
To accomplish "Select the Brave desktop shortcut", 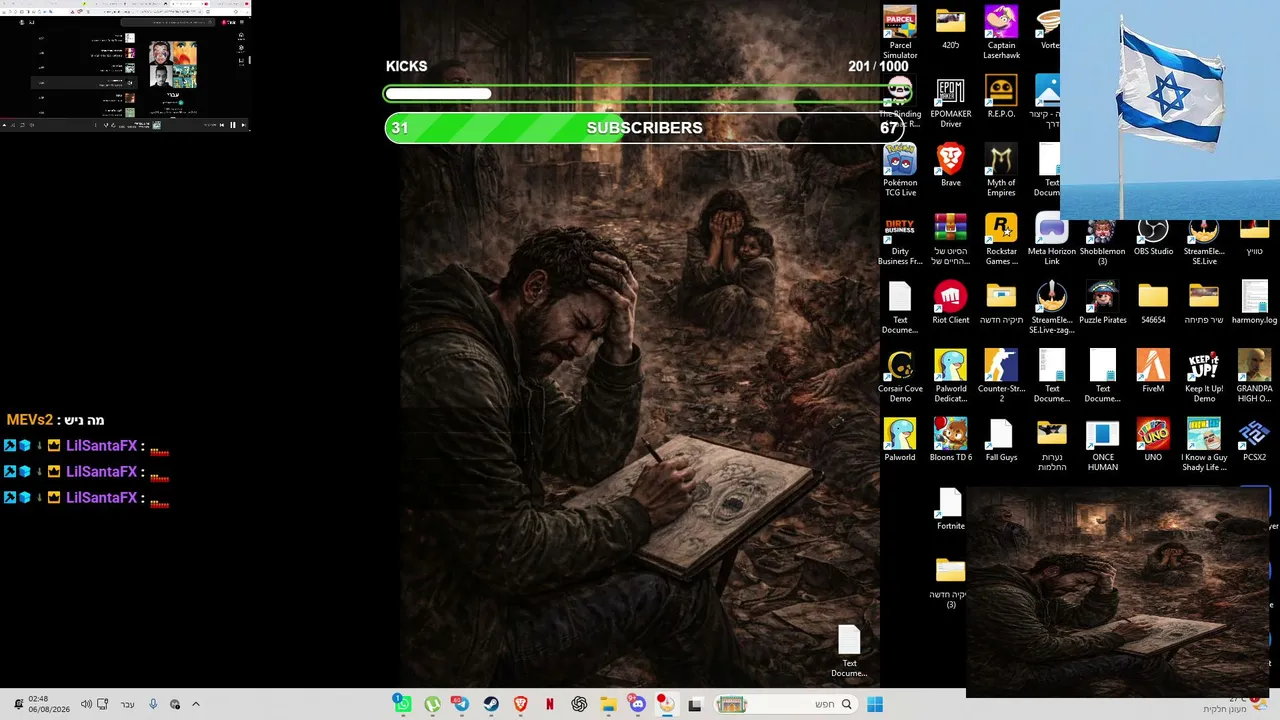I will coord(950,165).
